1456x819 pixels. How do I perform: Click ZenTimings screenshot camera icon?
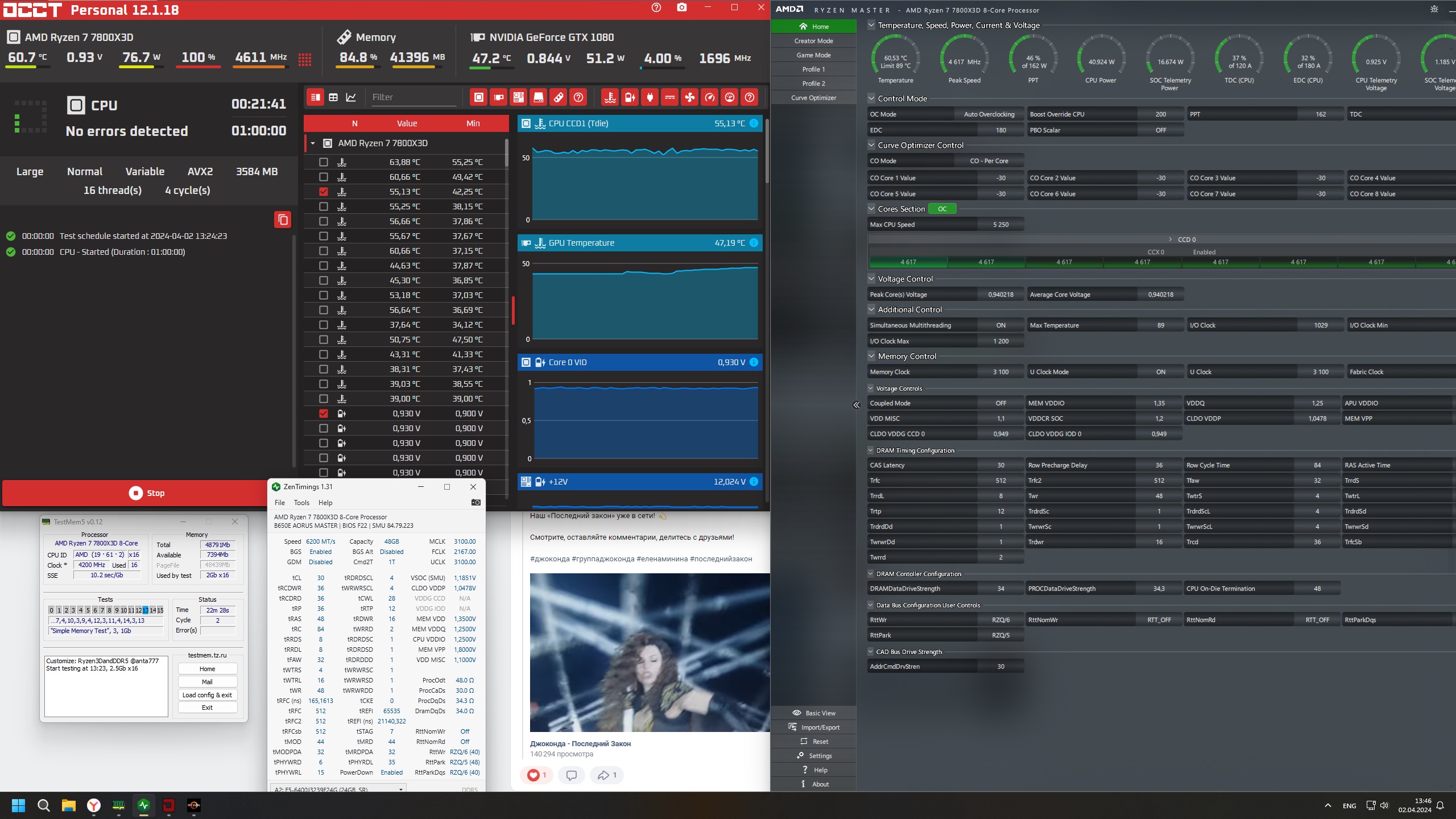[475, 502]
